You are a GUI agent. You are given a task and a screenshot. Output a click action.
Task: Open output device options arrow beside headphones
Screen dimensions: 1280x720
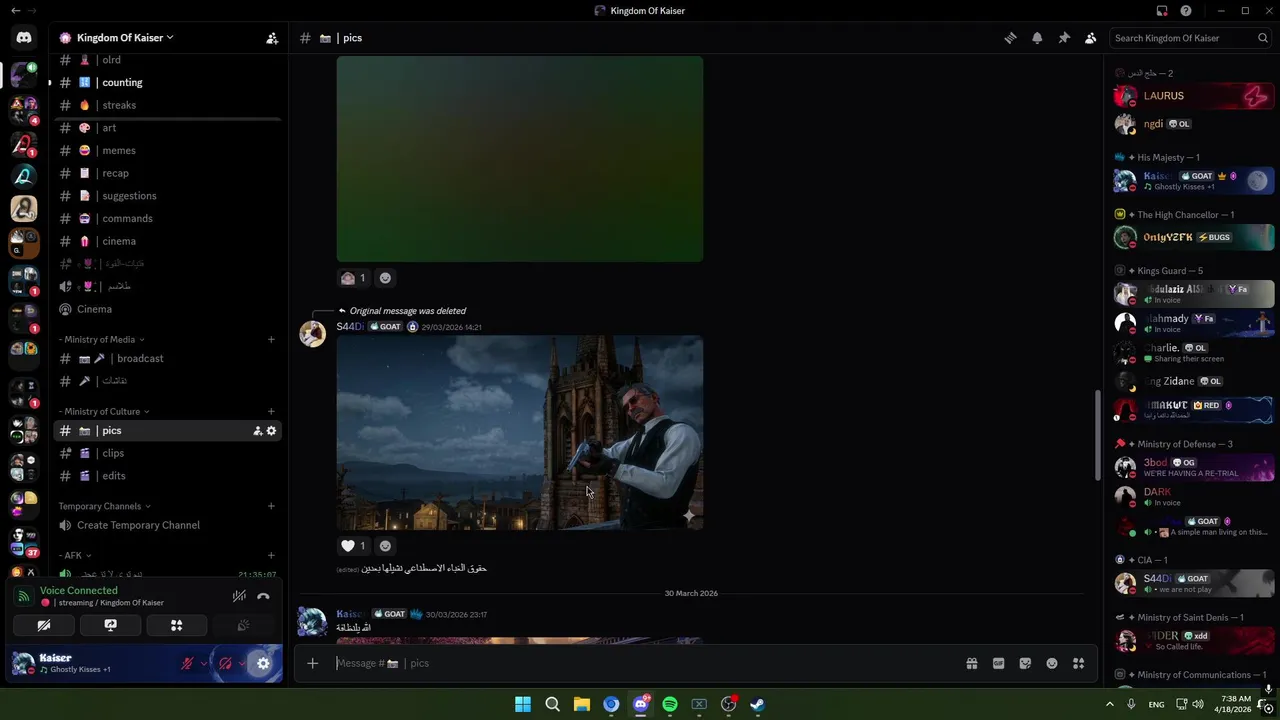242,663
